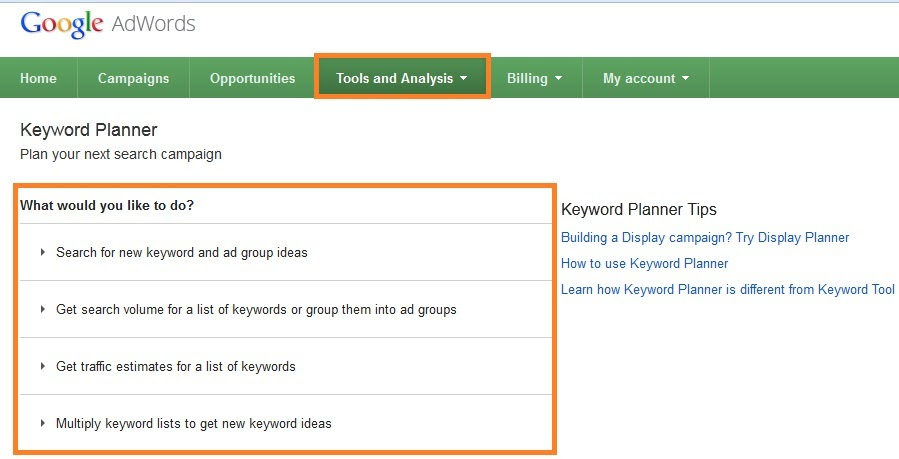Open the Home tab
Viewport: 899px width, 459px height.
(x=38, y=79)
